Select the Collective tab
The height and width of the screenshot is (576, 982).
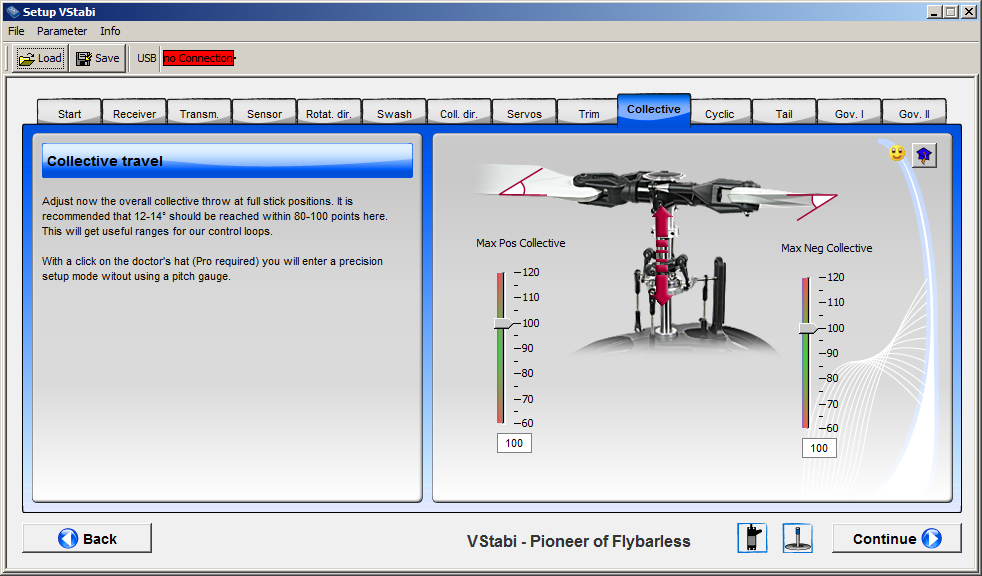[654, 110]
